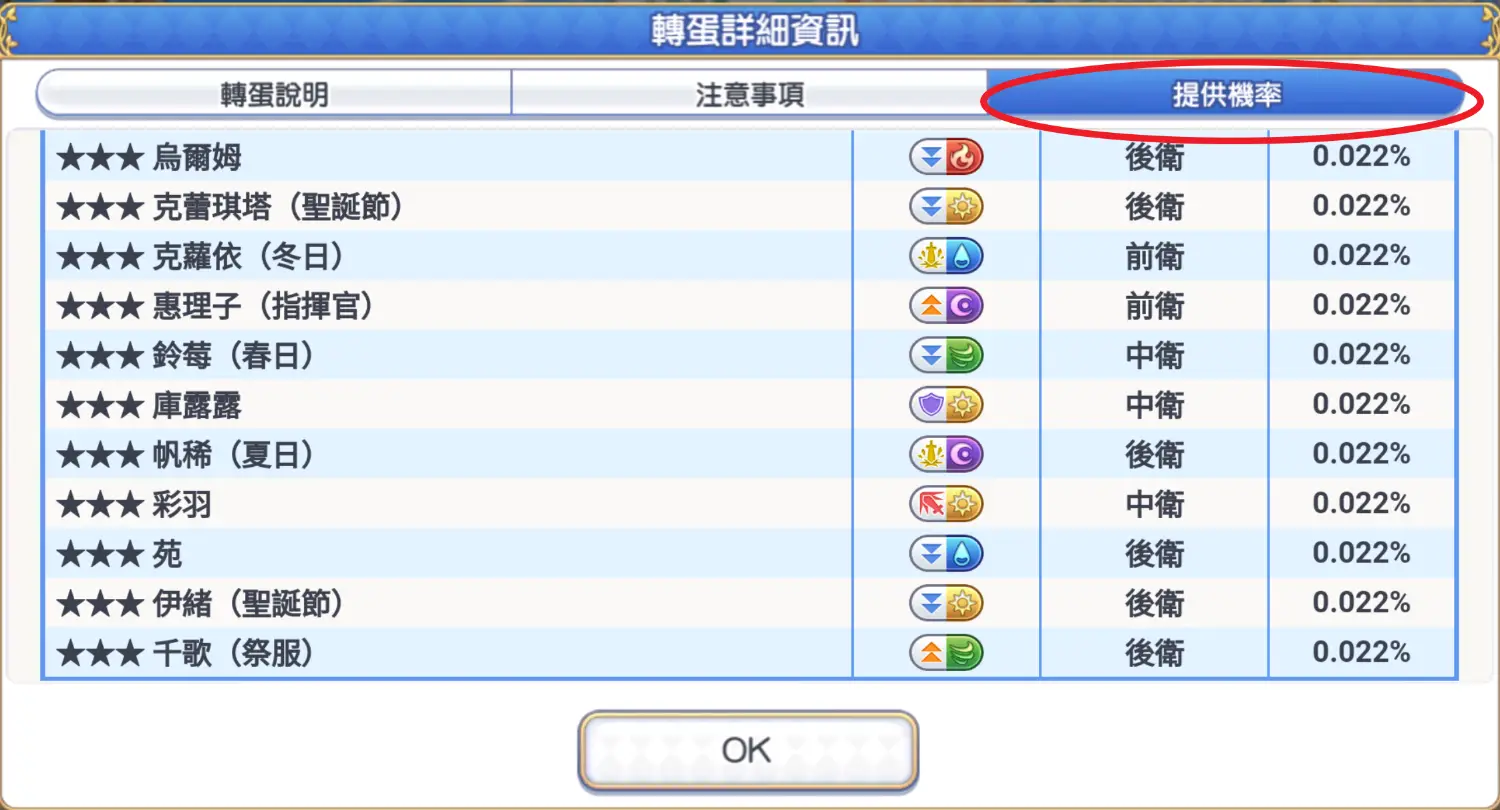1500x810 pixels.
Task: Click the wind element icon for 鈴莓（春日）
Action: pos(965,356)
